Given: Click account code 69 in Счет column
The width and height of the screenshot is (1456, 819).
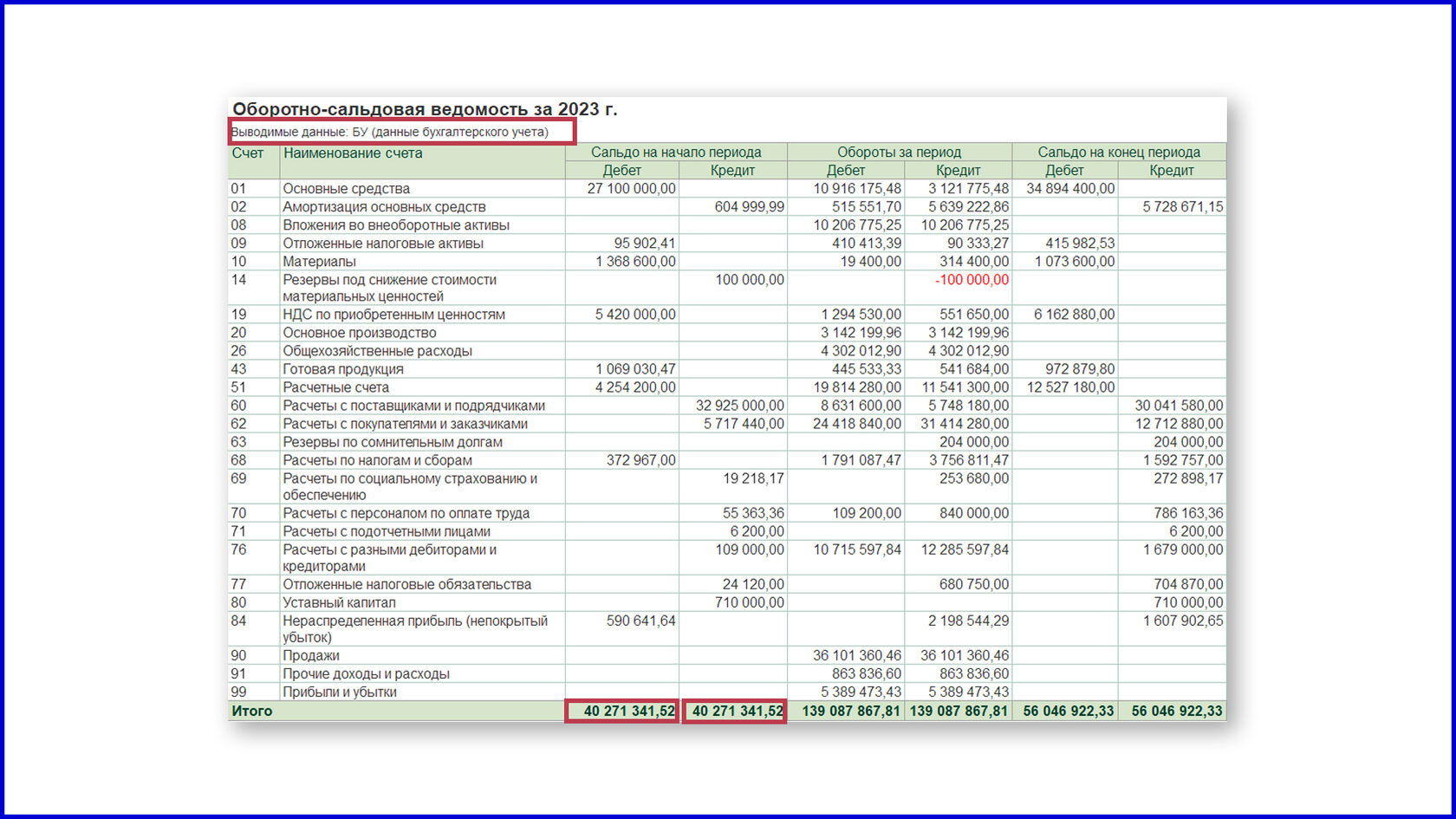Looking at the screenshot, I should pyautogui.click(x=238, y=478).
